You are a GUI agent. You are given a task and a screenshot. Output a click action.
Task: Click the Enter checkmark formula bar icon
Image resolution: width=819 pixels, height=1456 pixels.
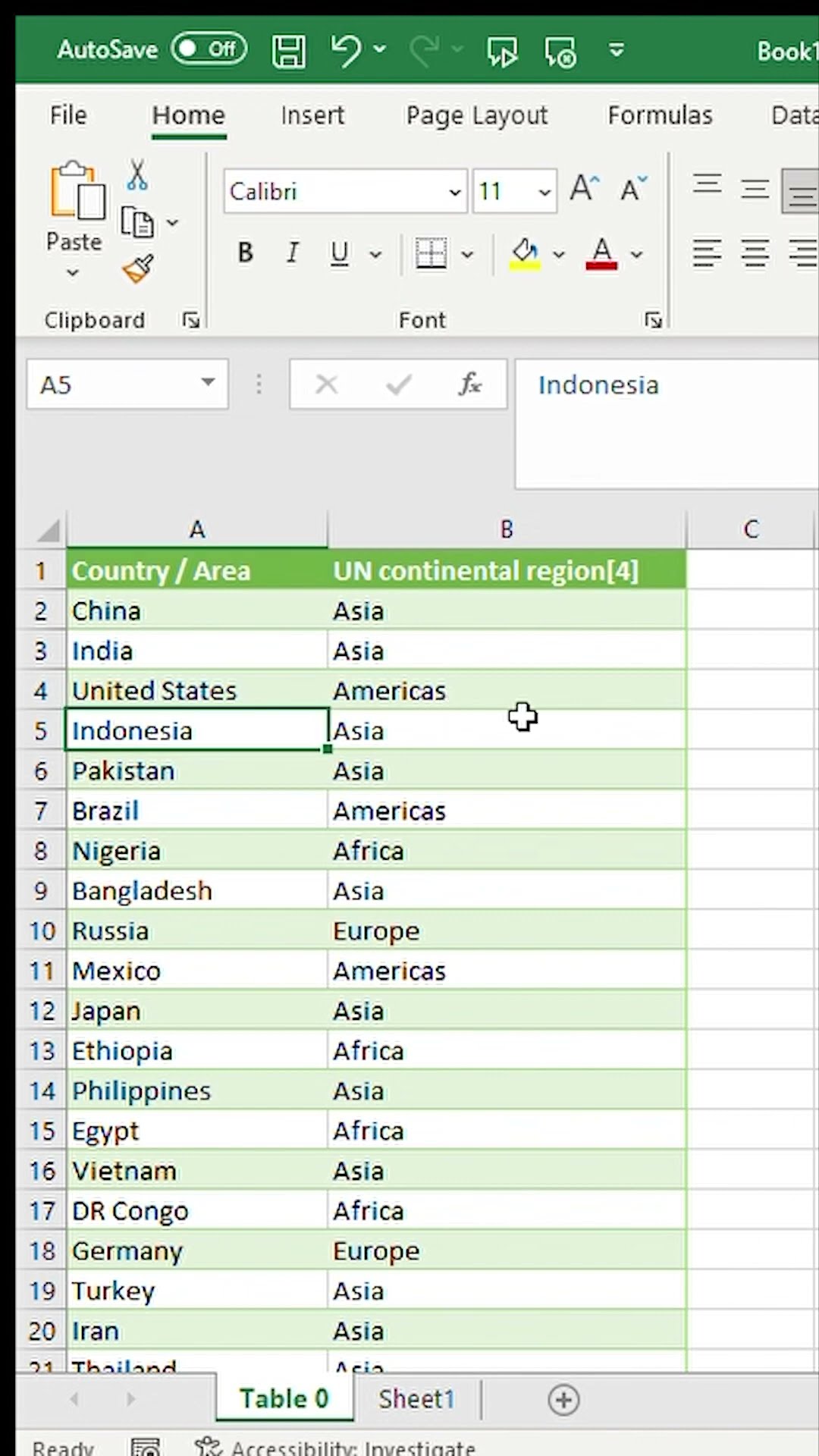tap(398, 384)
